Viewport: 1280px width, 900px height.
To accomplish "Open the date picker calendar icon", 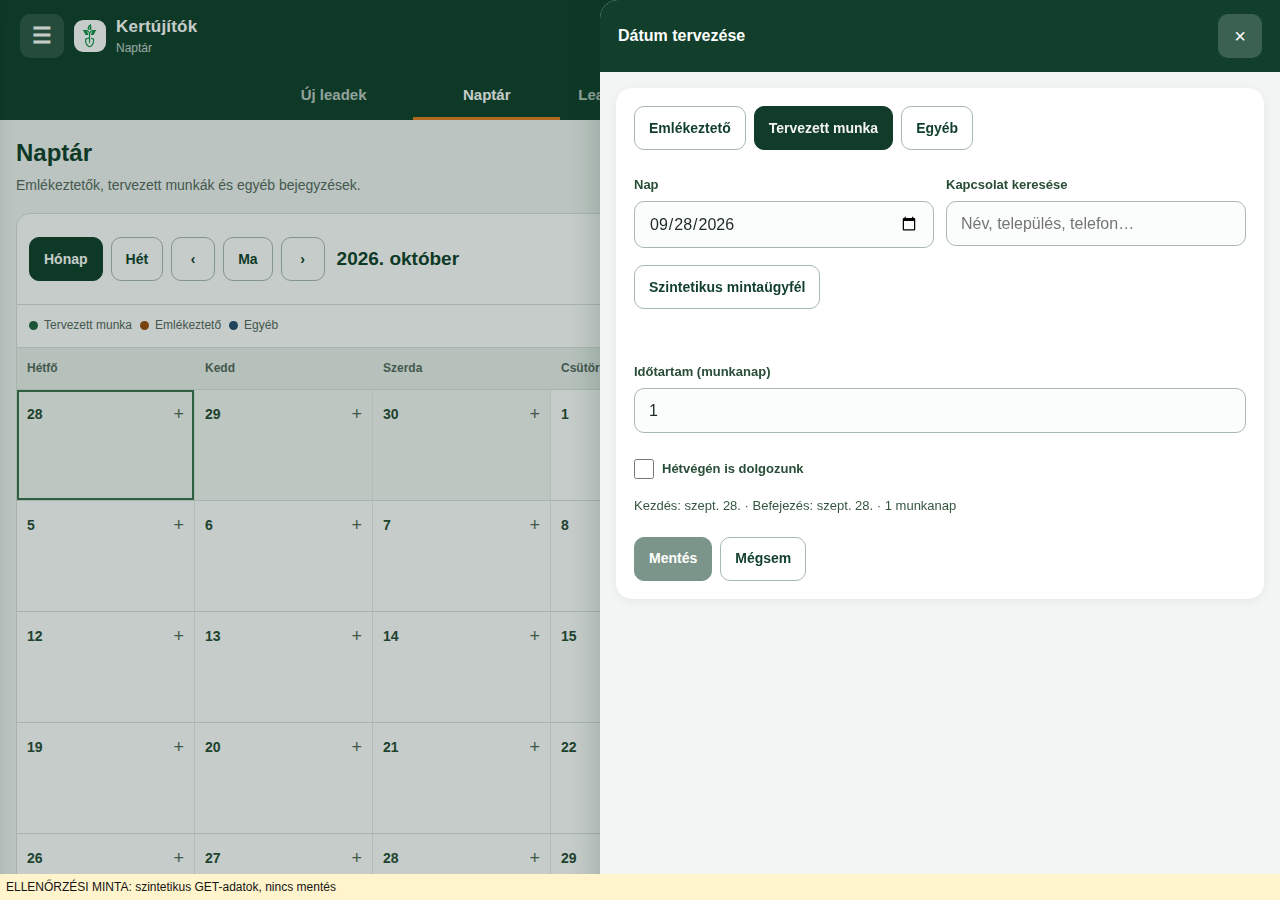I will [x=909, y=224].
